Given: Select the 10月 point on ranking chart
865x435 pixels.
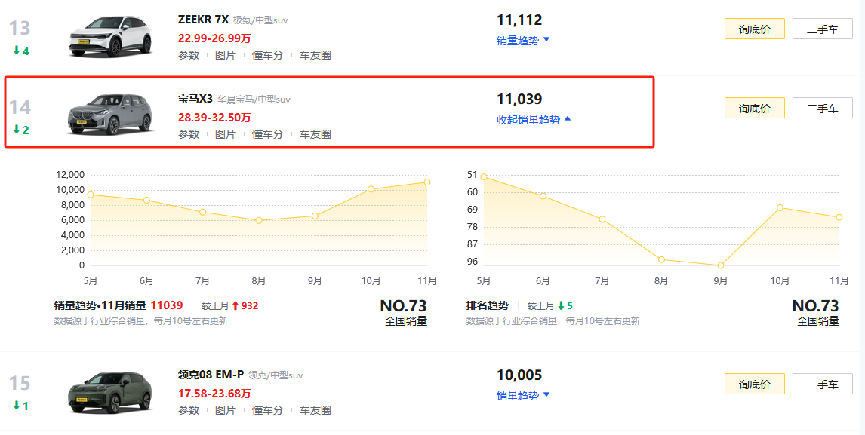Looking at the screenshot, I should 780,207.
